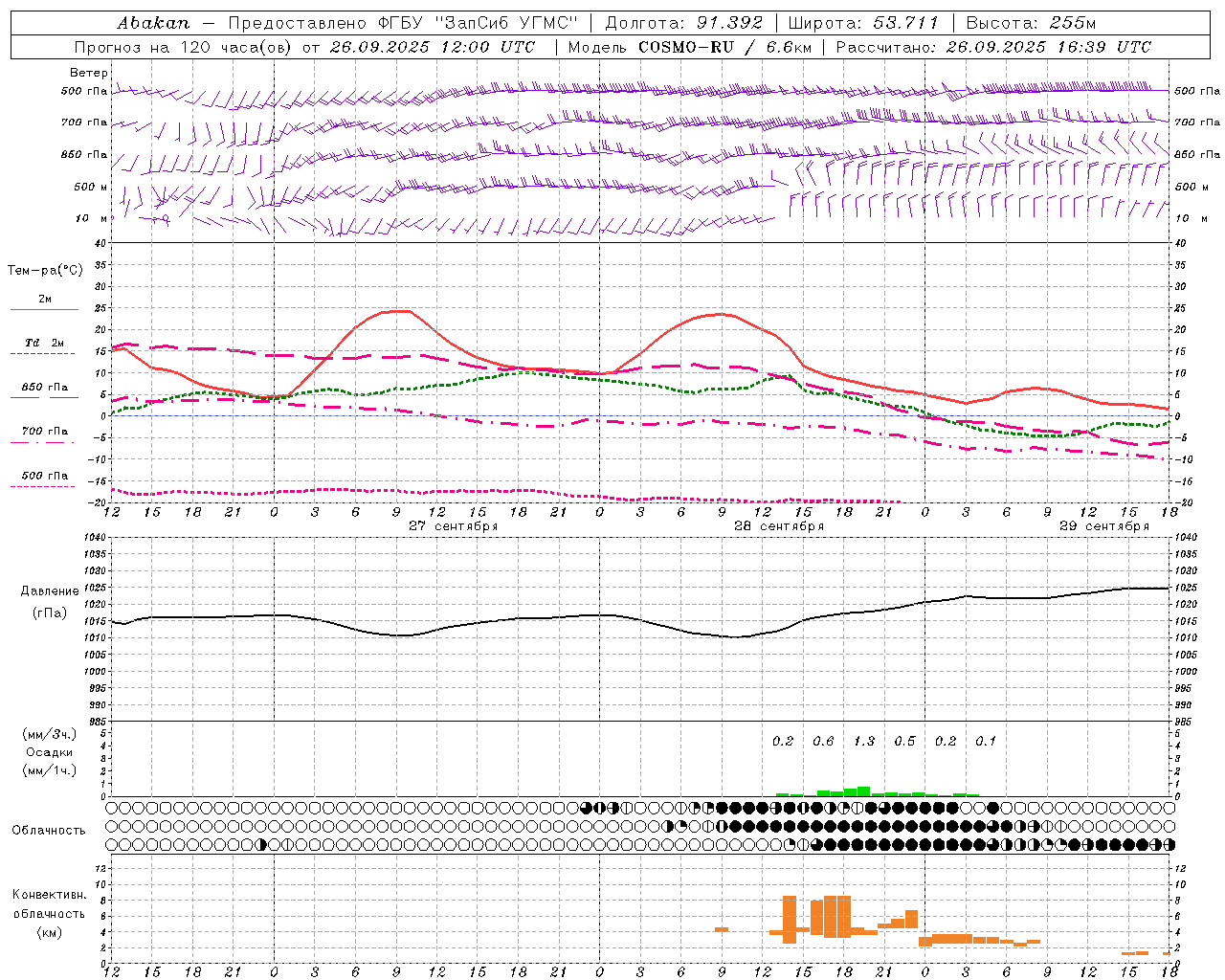Click the "Ветер" wind panel label
Viewport: 1225px width, 980px height.
tap(89, 73)
